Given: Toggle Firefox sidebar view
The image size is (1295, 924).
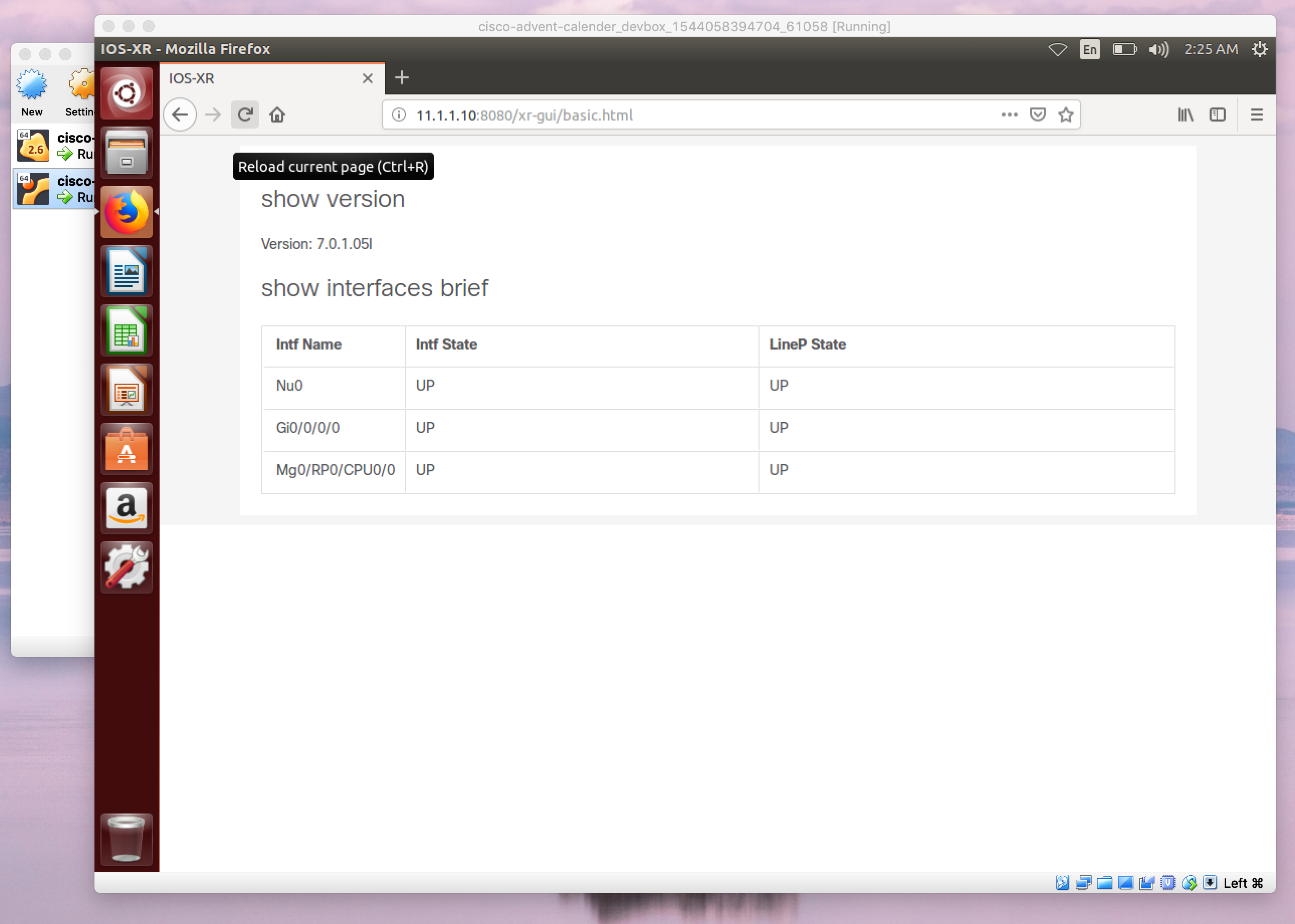Looking at the screenshot, I should pos(1218,115).
